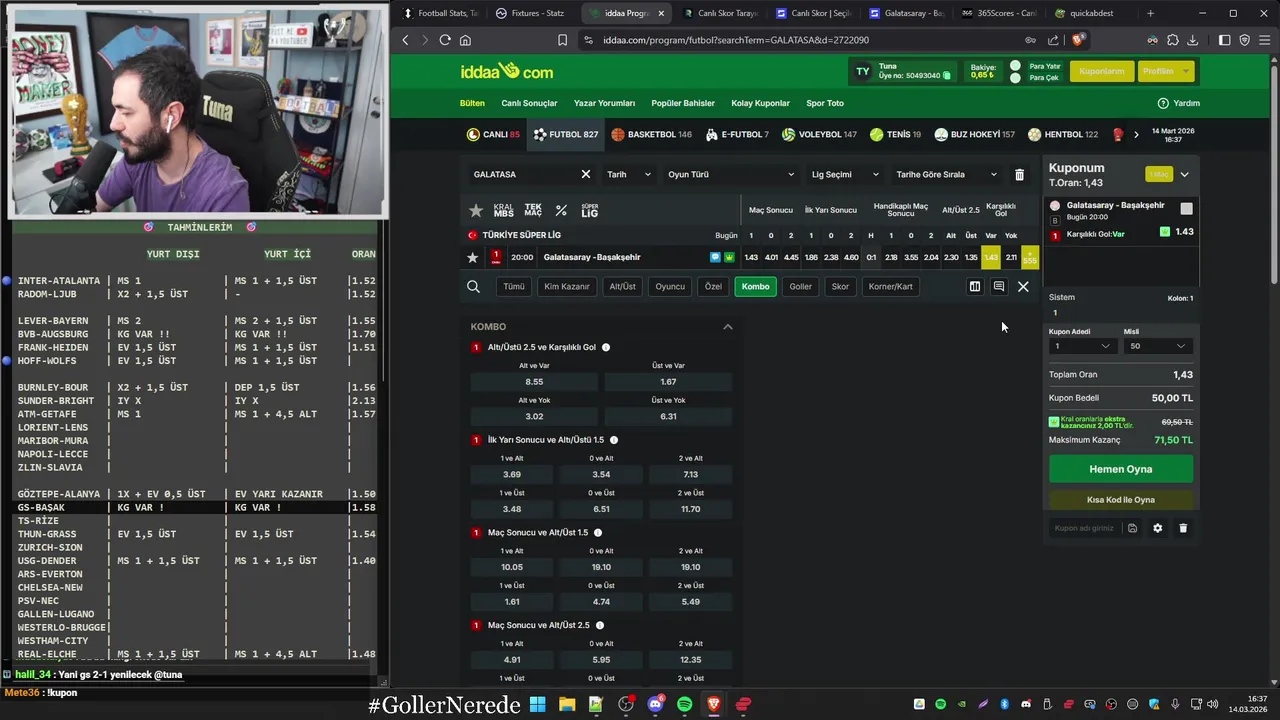
Task: Open the column layout view icon
Action: click(975, 287)
